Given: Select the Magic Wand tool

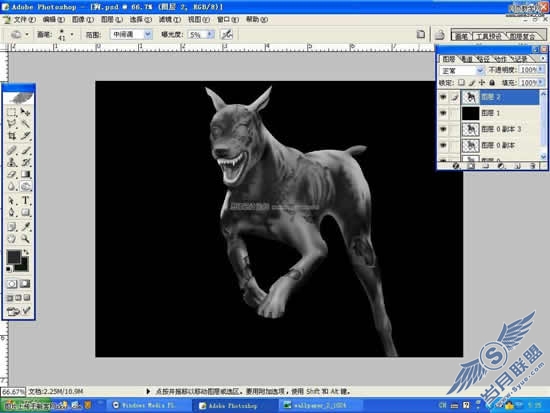Looking at the screenshot, I should (x=25, y=124).
